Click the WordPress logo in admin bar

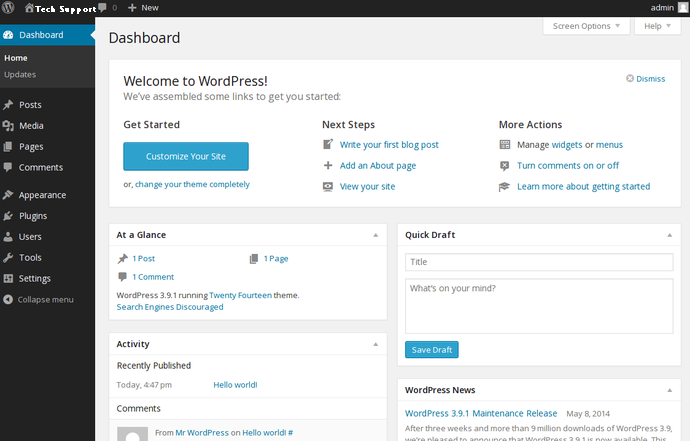(x=8, y=7)
